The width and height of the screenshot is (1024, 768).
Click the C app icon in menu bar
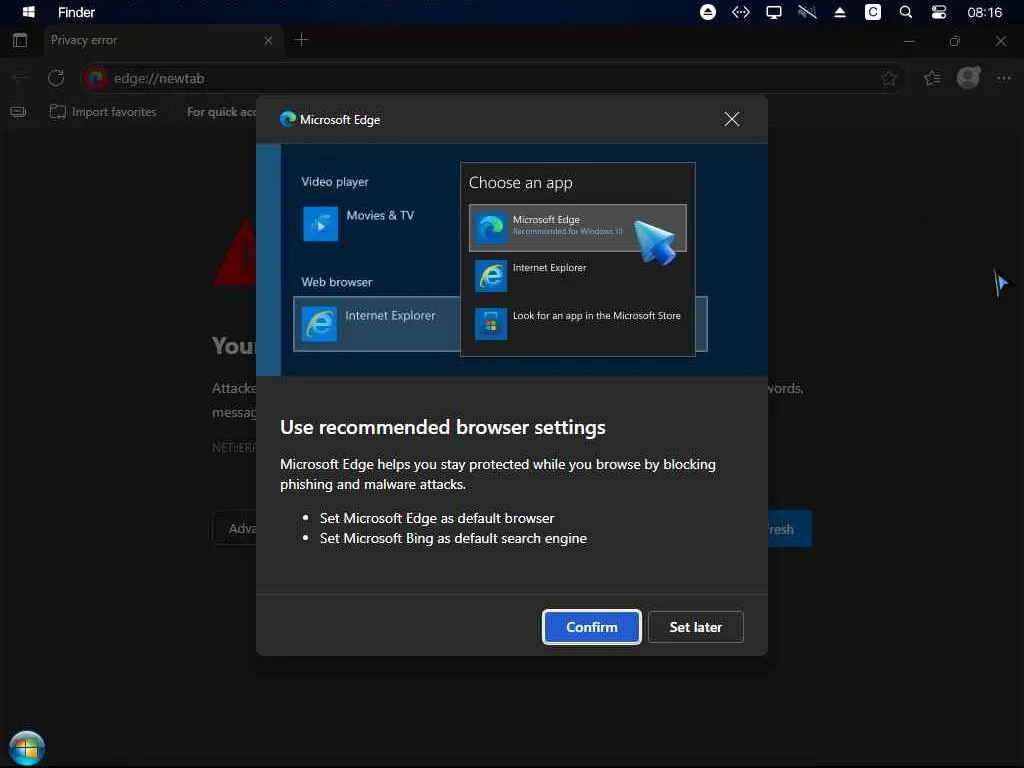872,12
